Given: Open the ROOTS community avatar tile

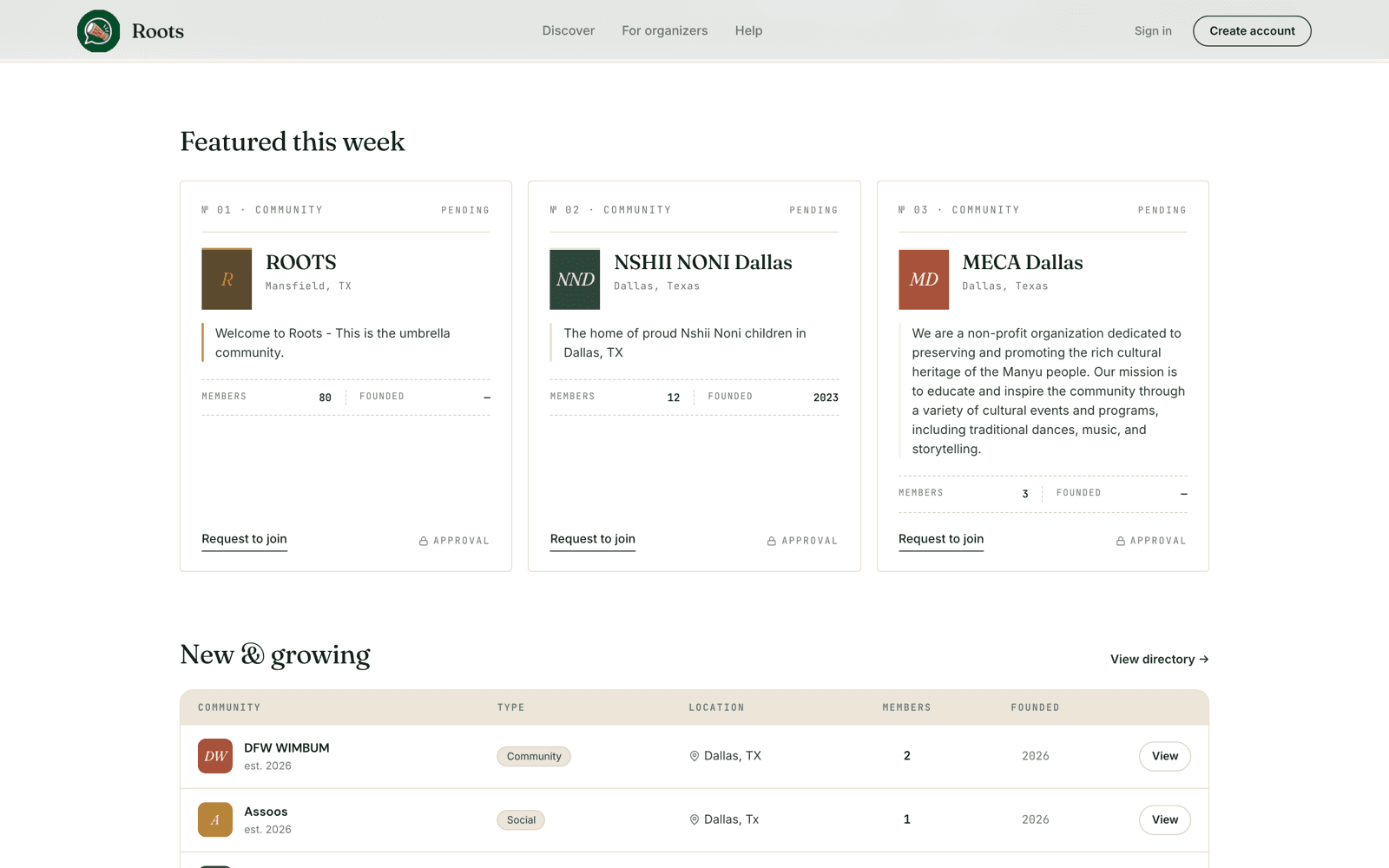Looking at the screenshot, I should point(227,279).
